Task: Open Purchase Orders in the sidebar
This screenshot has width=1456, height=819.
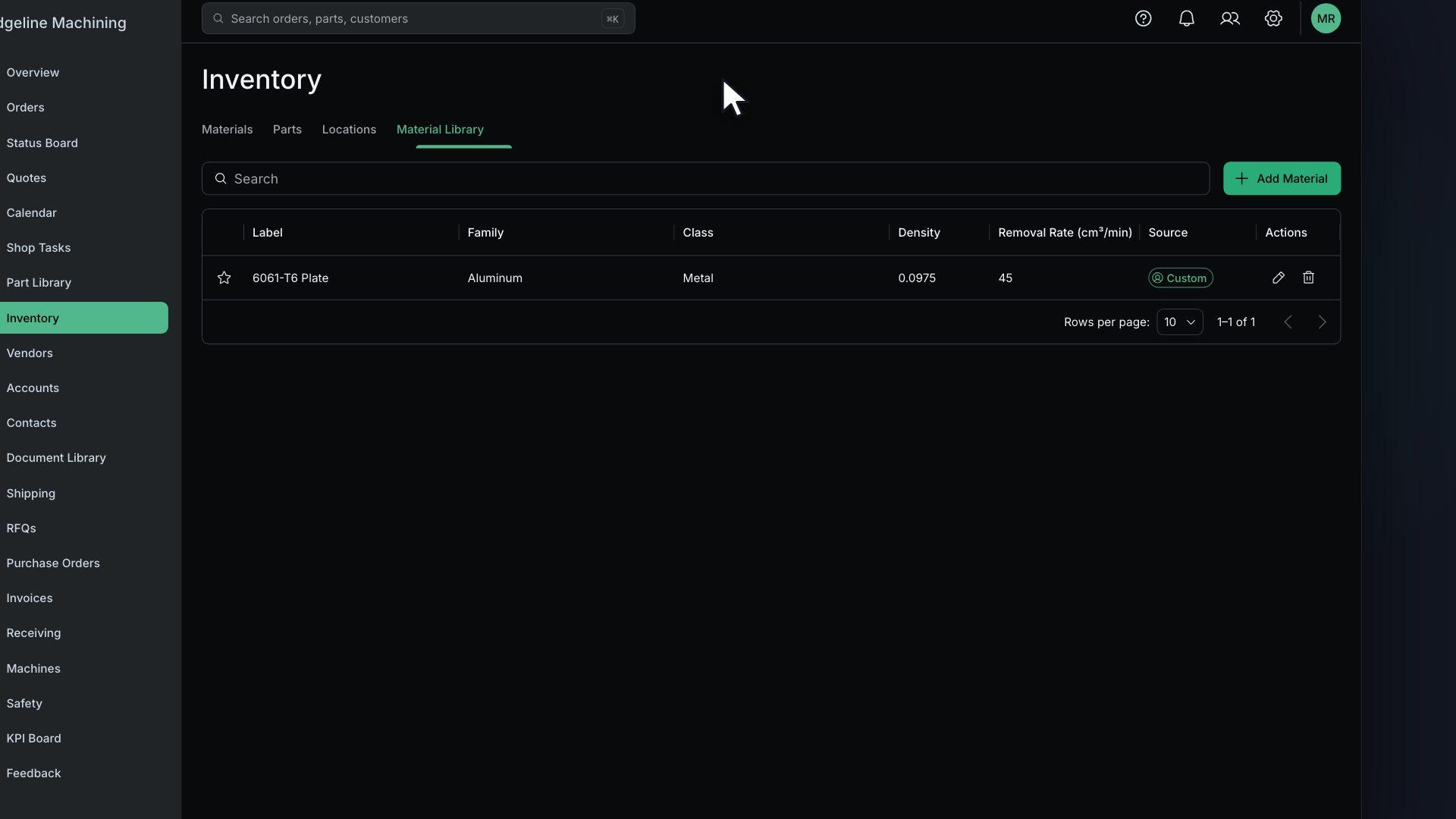Action: [x=53, y=563]
